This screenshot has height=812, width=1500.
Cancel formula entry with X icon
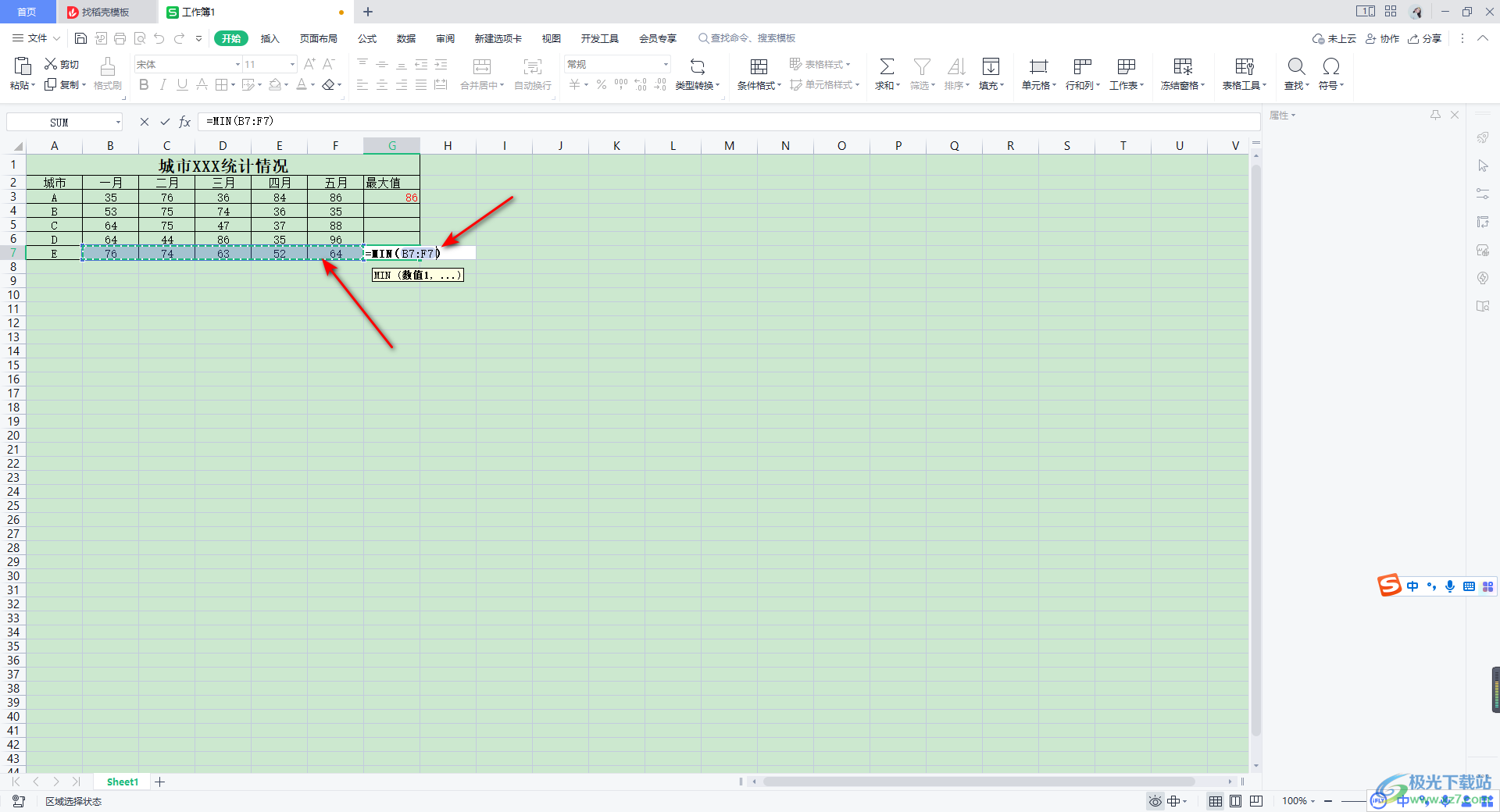pyautogui.click(x=145, y=122)
